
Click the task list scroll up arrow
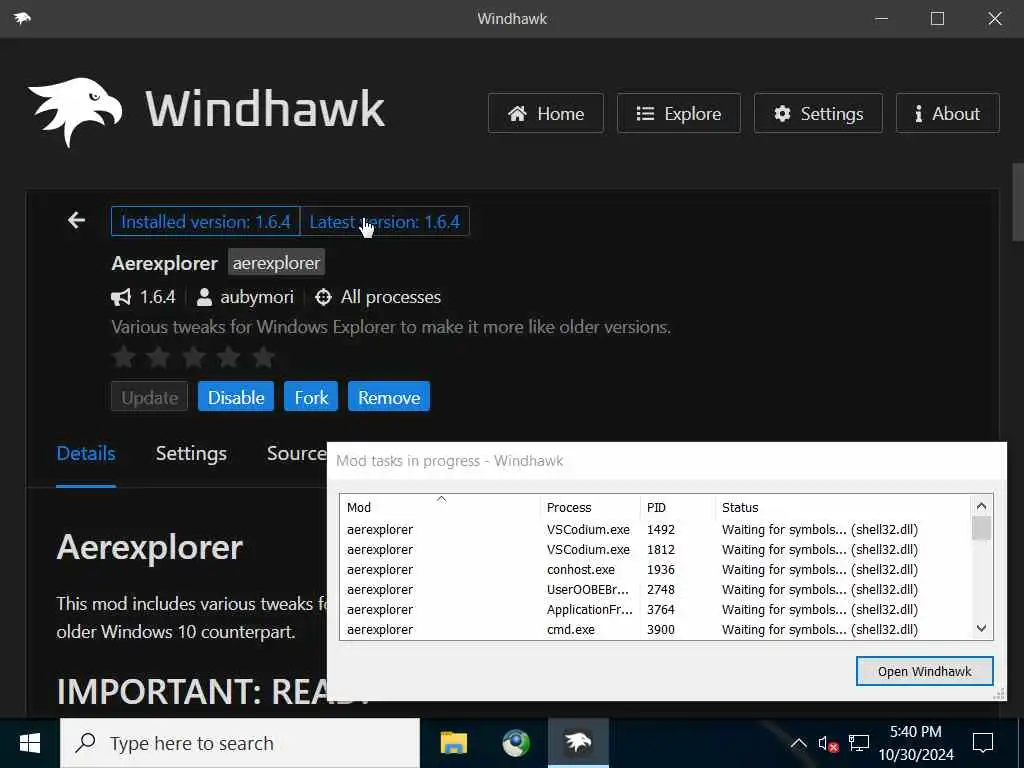point(981,505)
